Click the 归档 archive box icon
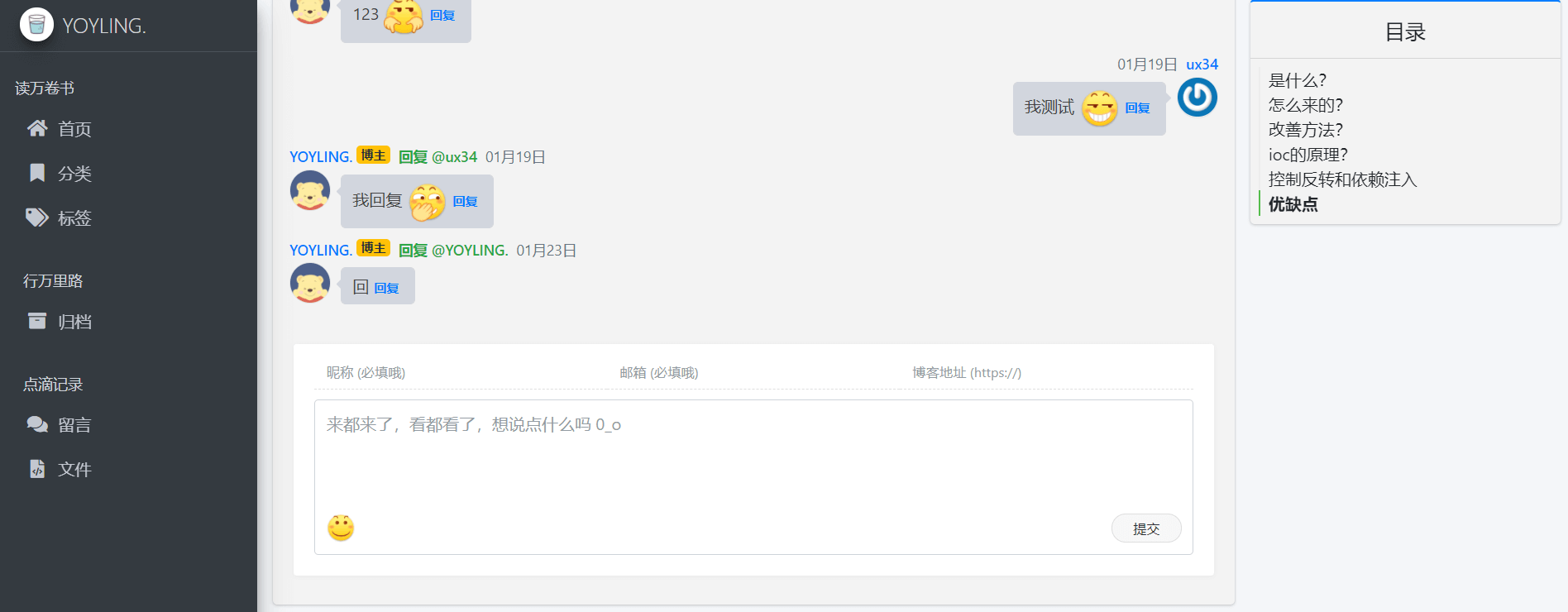Viewport: 1568px width, 612px height. (x=37, y=321)
